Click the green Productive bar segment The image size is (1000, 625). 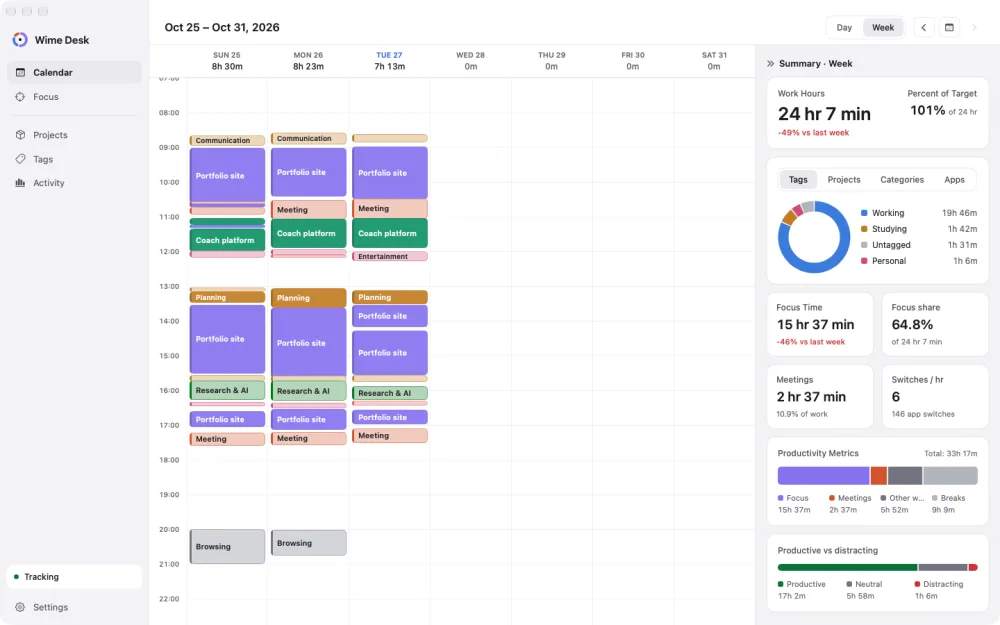847,567
